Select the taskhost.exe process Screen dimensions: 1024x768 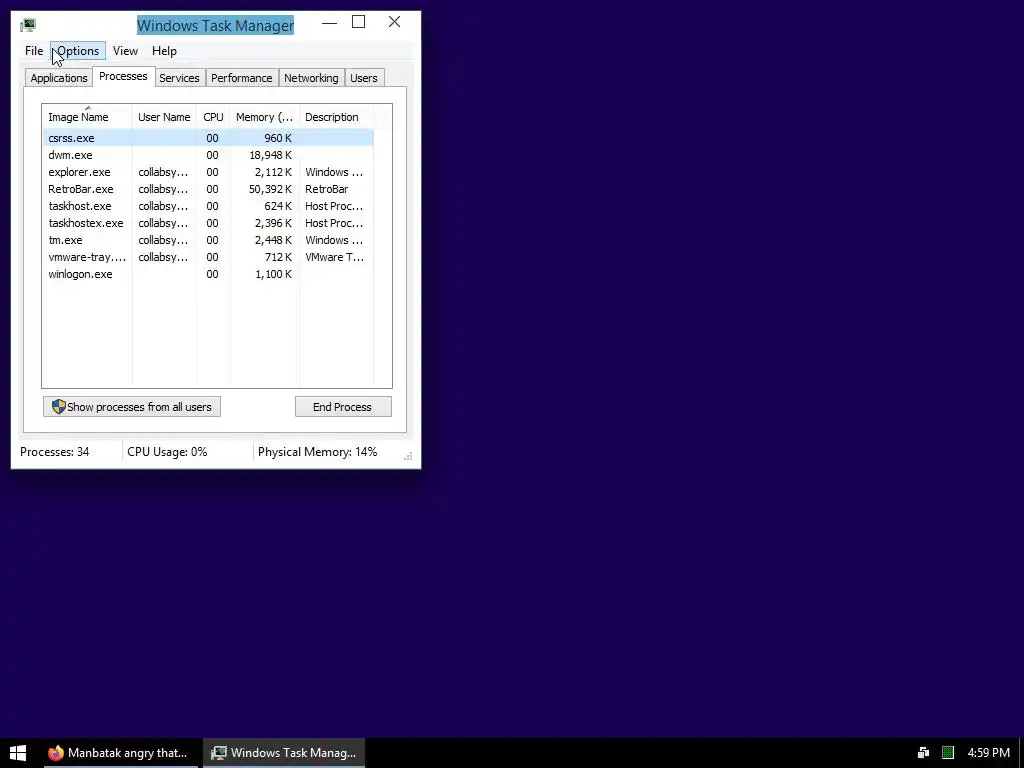[x=208, y=206]
